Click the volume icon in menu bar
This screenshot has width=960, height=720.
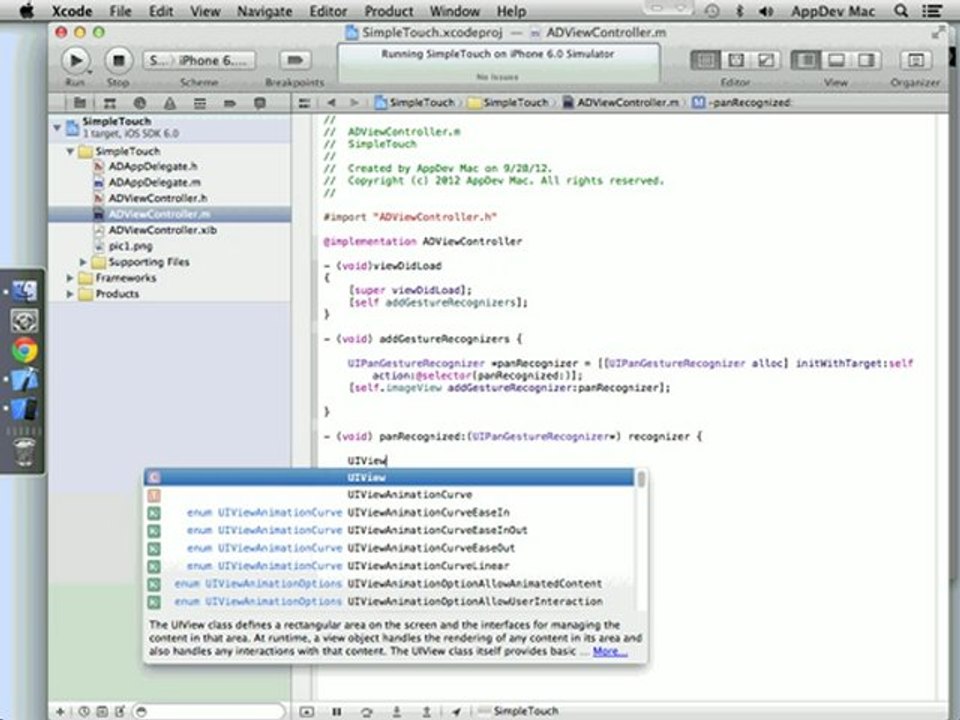tap(765, 11)
